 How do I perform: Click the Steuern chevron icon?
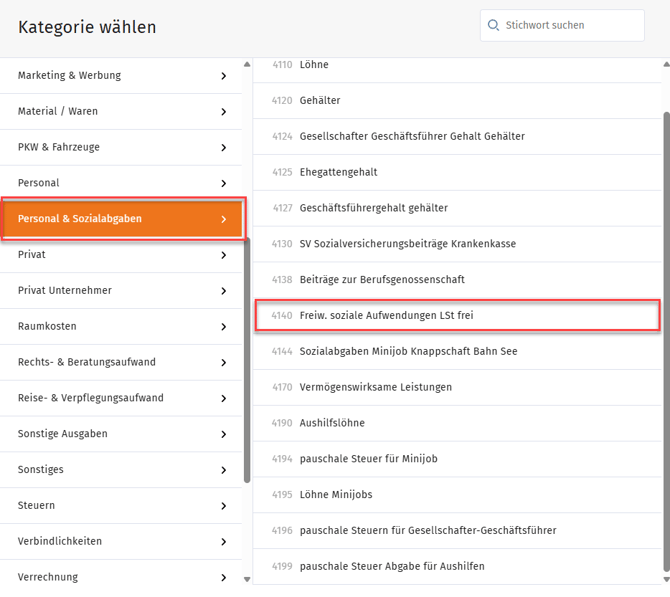click(x=223, y=506)
